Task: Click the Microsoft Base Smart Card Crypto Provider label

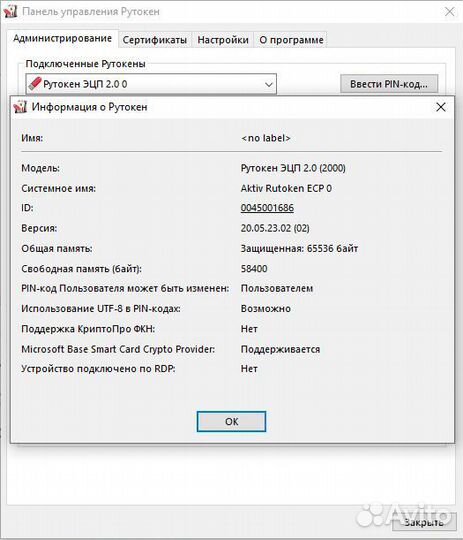Action: [118, 349]
